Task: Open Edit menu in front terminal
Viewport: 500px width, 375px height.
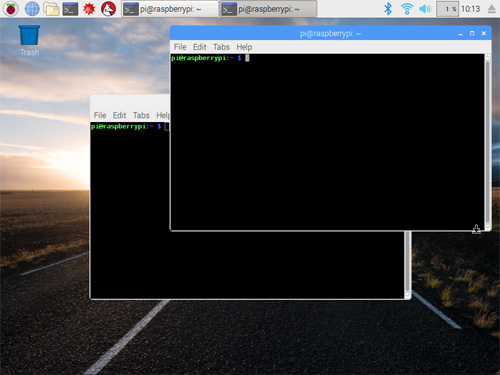Action: (x=199, y=47)
